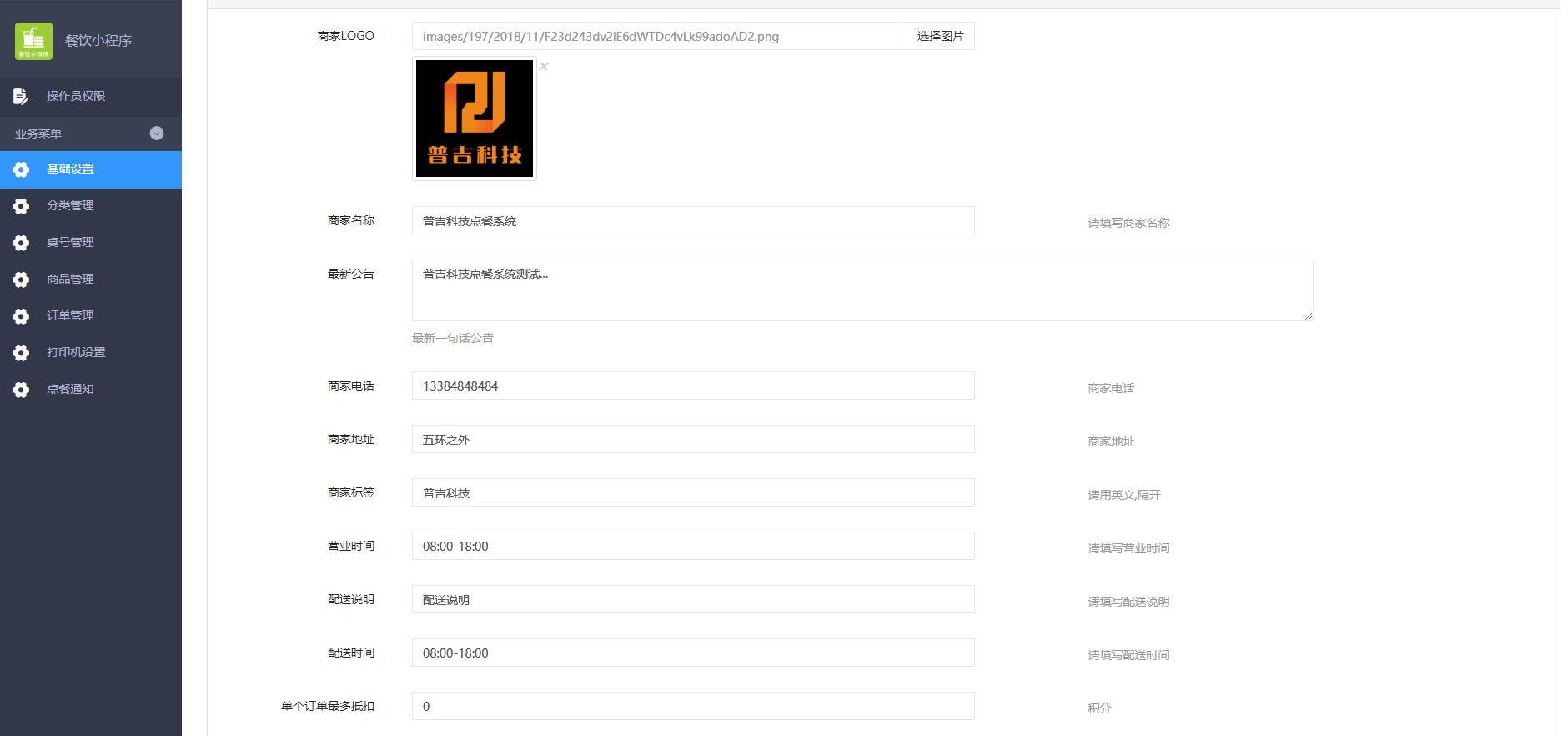The height and width of the screenshot is (736, 1568).
Task: Click the 操作员权限 document icon
Action: click(x=21, y=97)
